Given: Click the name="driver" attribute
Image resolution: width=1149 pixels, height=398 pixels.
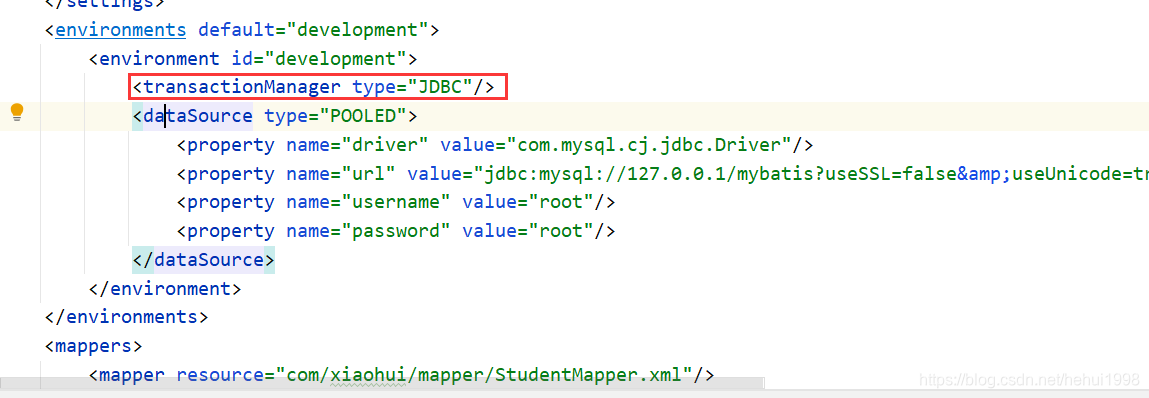Looking at the screenshot, I should coord(357,144).
